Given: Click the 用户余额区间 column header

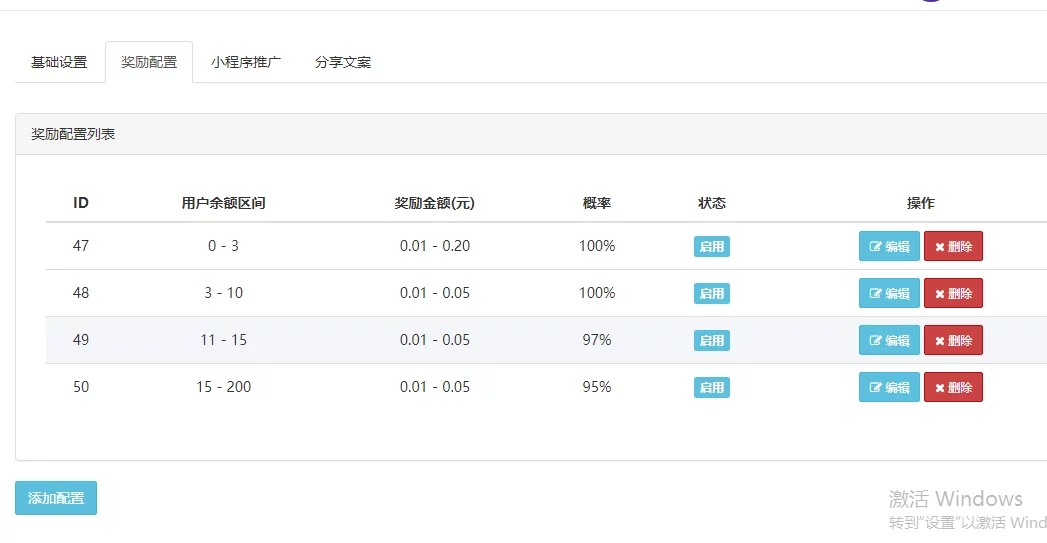Looking at the screenshot, I should (224, 203).
